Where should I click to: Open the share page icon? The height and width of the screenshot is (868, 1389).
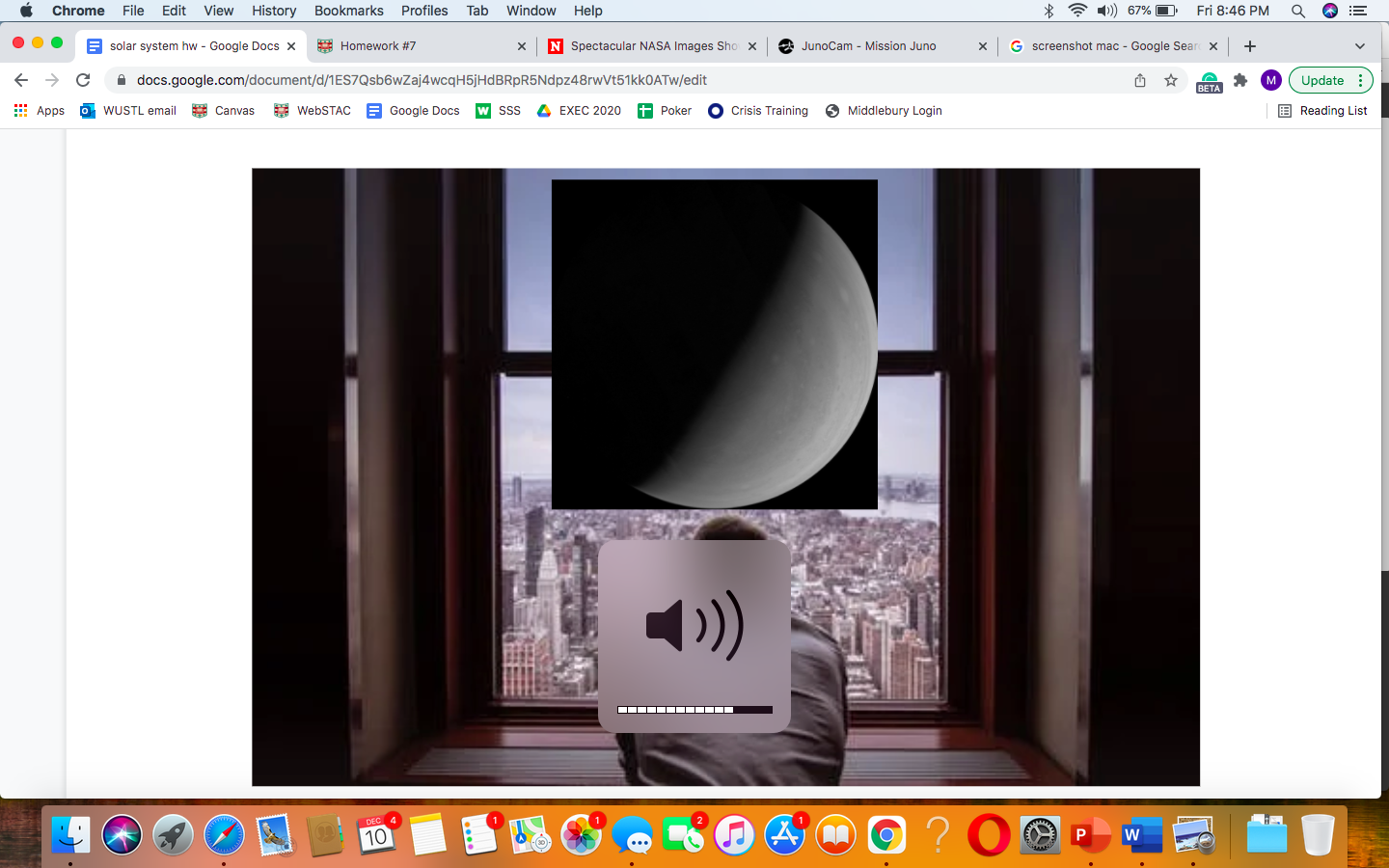pos(1140,80)
